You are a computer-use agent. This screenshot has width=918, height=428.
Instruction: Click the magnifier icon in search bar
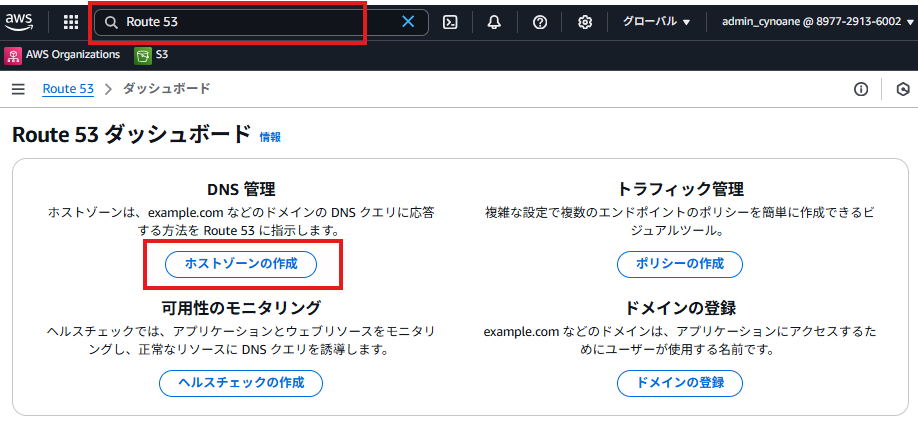pos(111,22)
